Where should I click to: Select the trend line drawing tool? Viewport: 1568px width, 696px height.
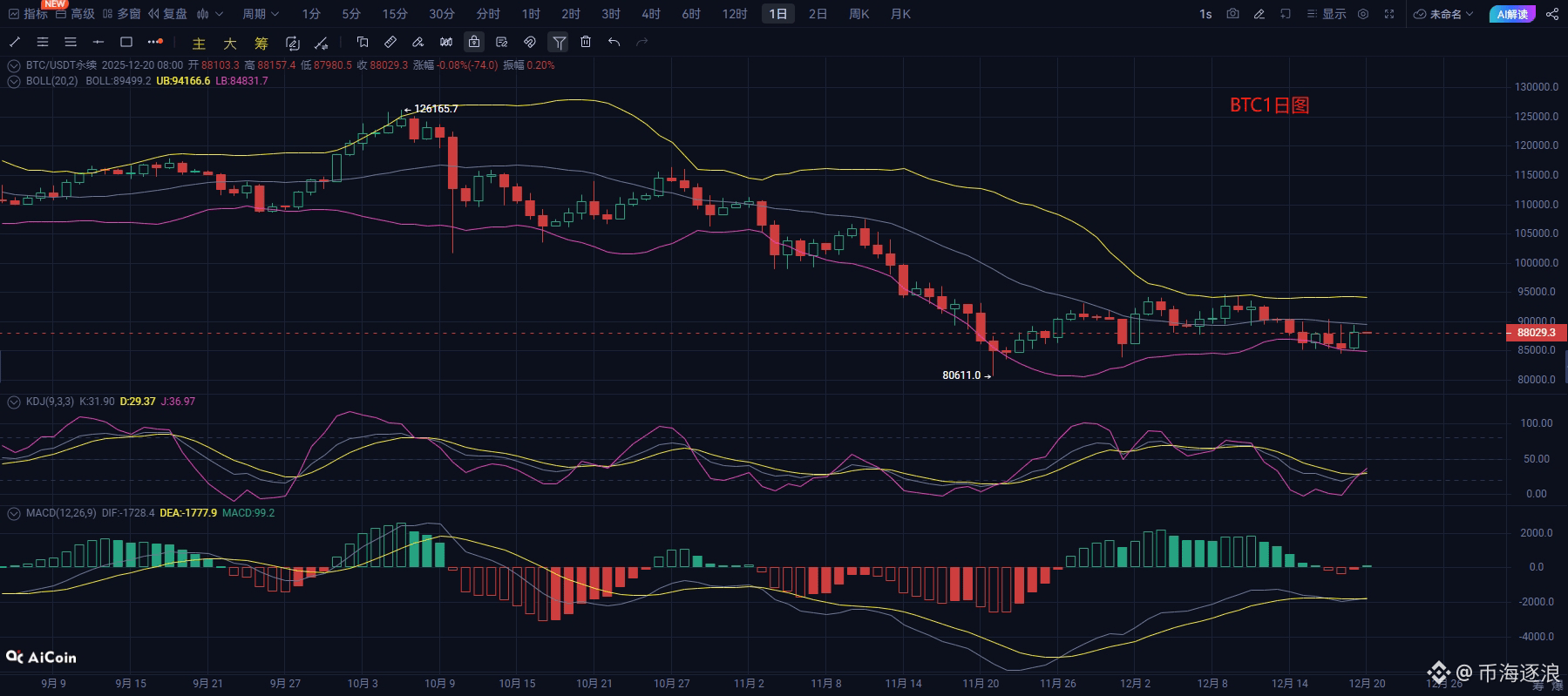point(15,42)
